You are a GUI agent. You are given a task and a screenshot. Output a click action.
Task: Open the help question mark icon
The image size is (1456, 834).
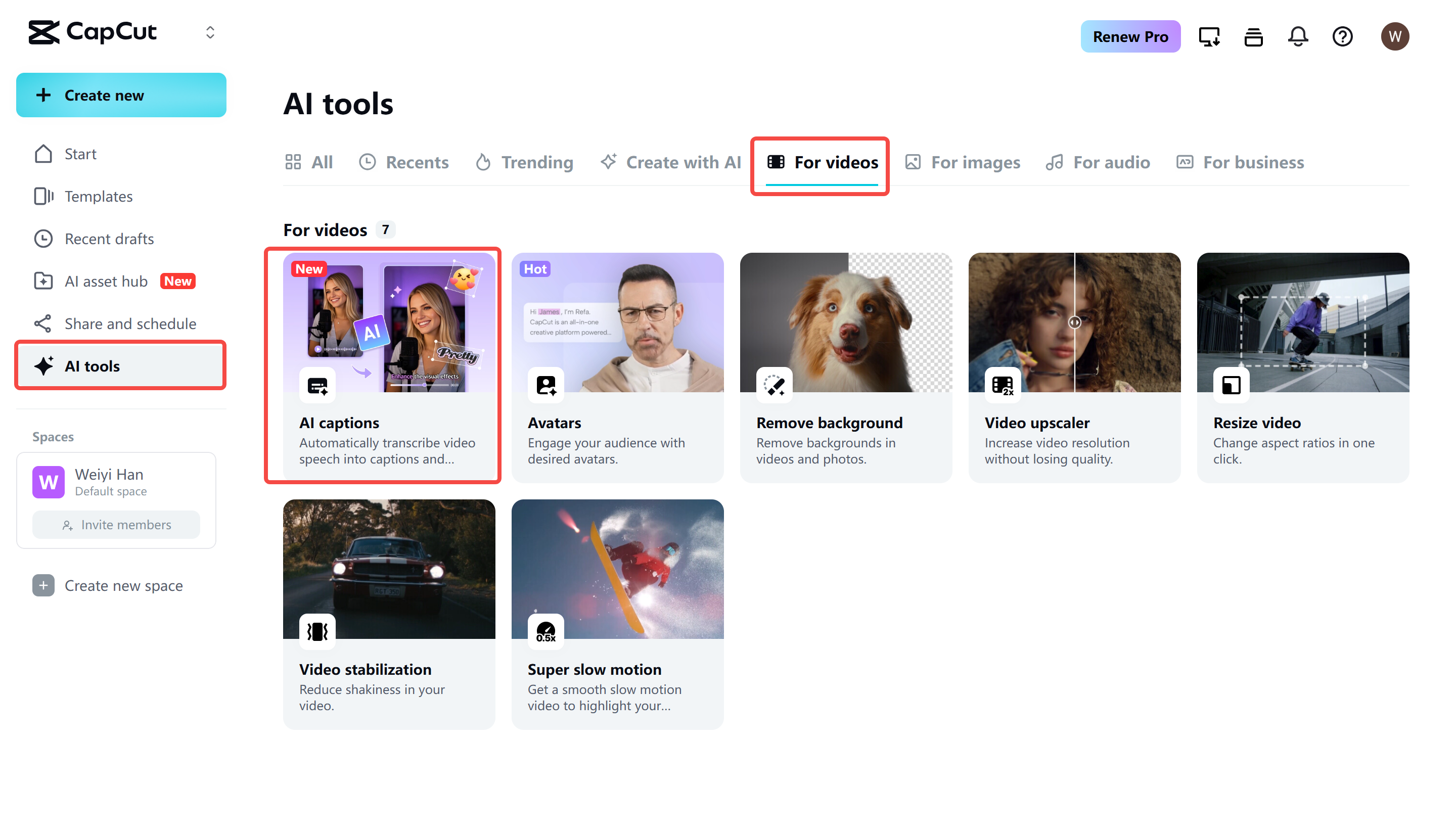point(1343,36)
